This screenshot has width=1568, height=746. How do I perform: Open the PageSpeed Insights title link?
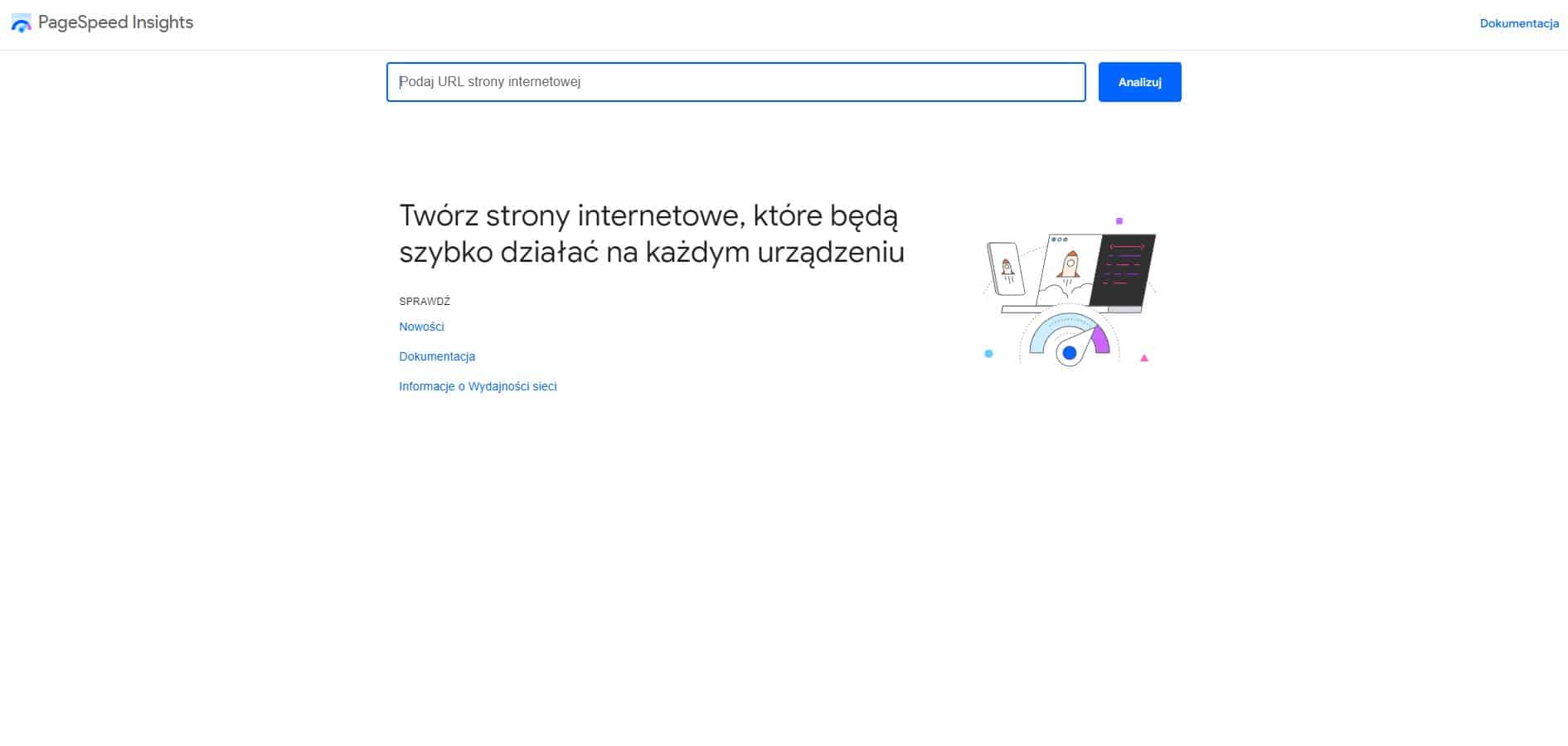click(115, 22)
